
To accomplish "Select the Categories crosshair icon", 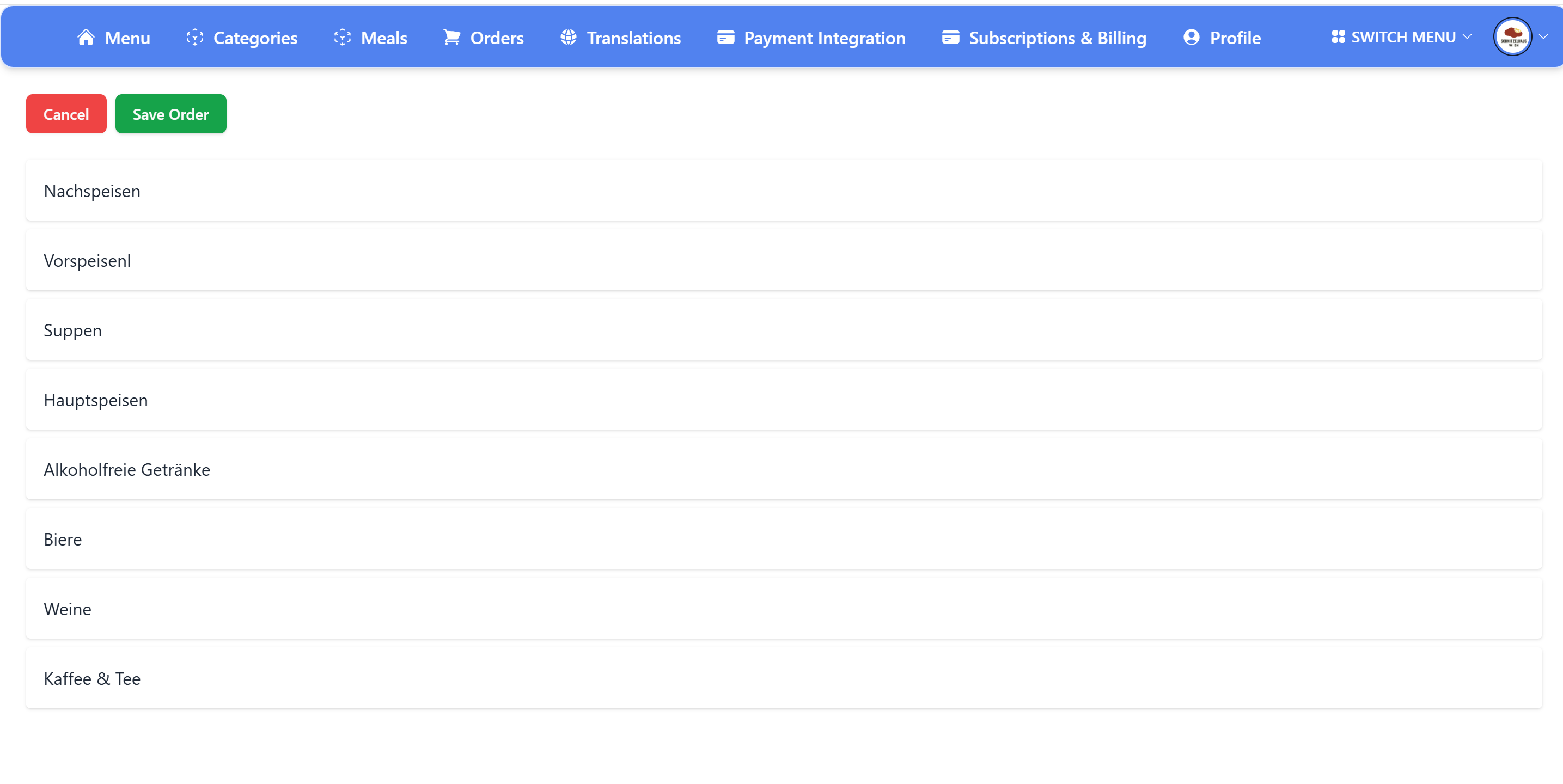I will click(195, 36).
